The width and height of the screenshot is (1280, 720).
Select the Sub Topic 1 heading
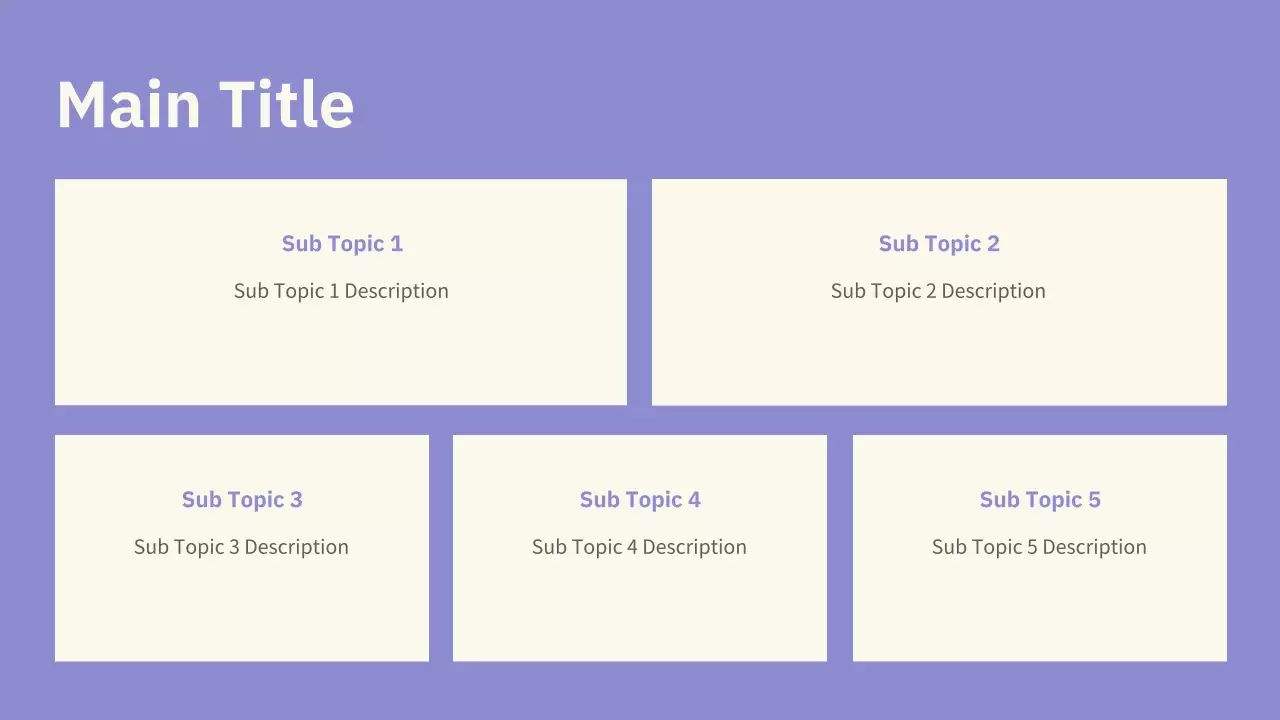point(342,244)
